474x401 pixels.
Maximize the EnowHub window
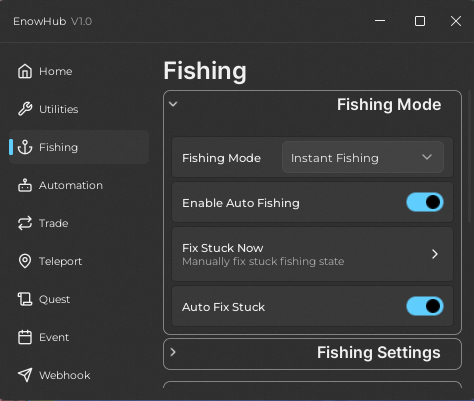[420, 21]
